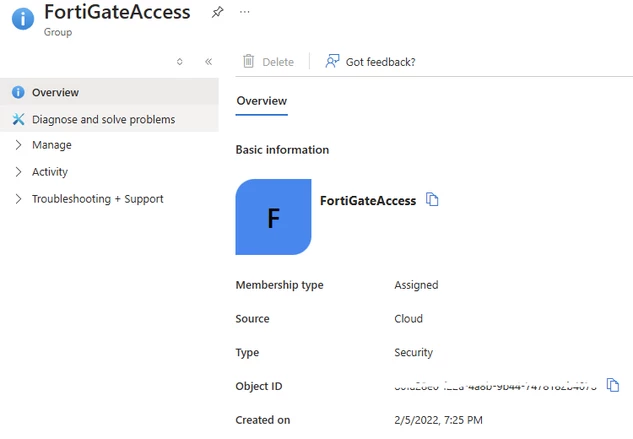This screenshot has height=439, width=633.
Task: Click the Cloud value
Action: [x=409, y=319]
